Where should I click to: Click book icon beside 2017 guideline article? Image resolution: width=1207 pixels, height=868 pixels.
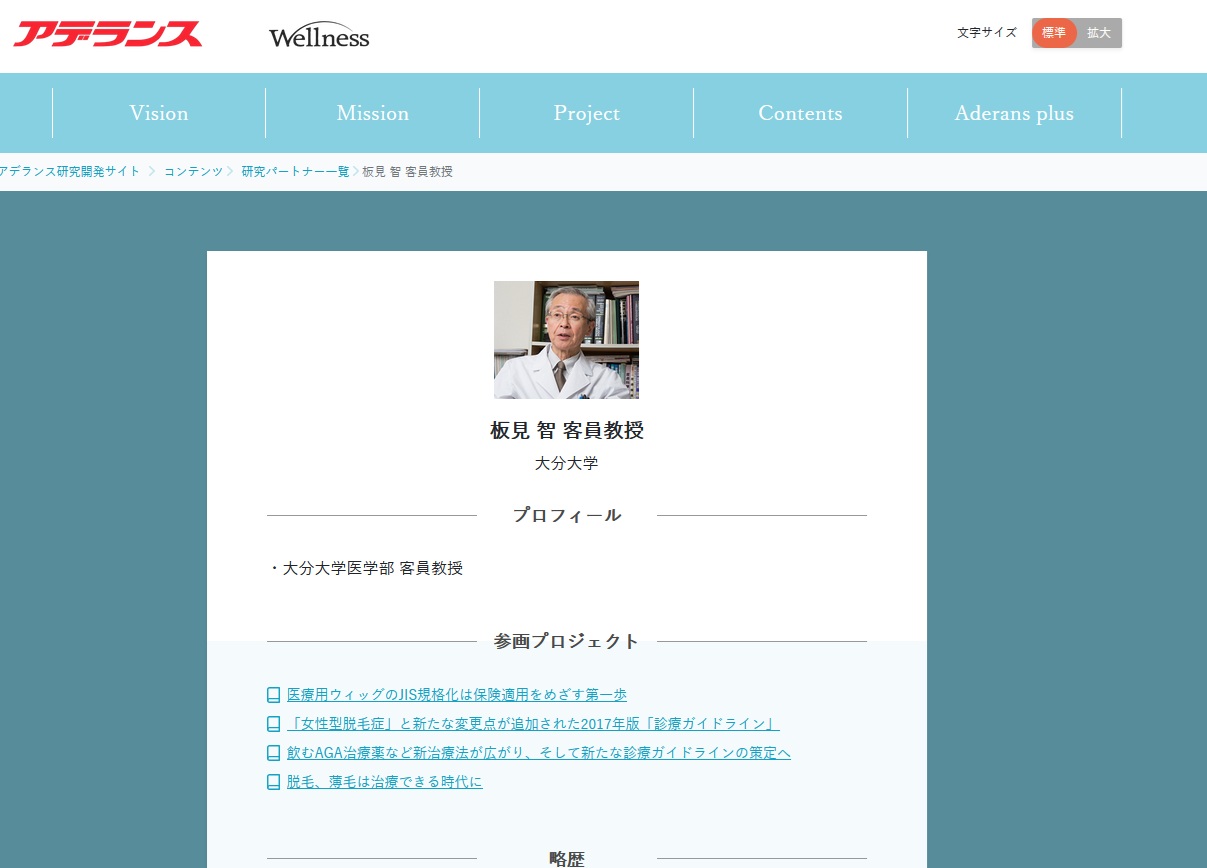click(273, 724)
